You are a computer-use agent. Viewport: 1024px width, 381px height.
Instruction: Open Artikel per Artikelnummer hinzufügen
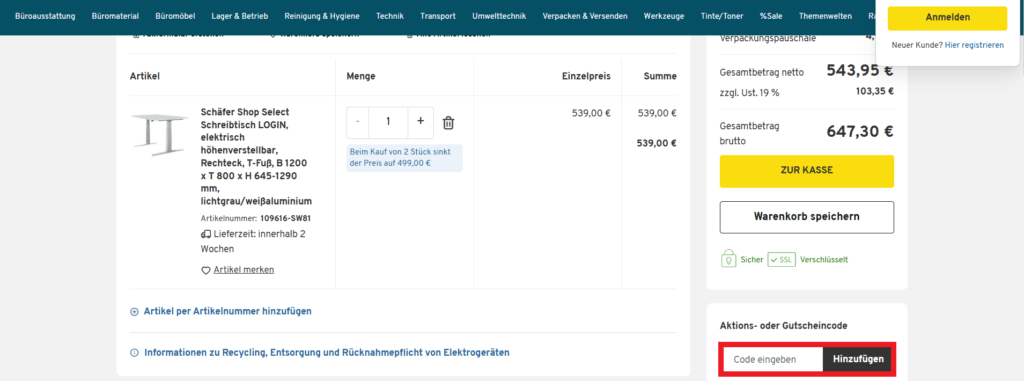[227, 312]
